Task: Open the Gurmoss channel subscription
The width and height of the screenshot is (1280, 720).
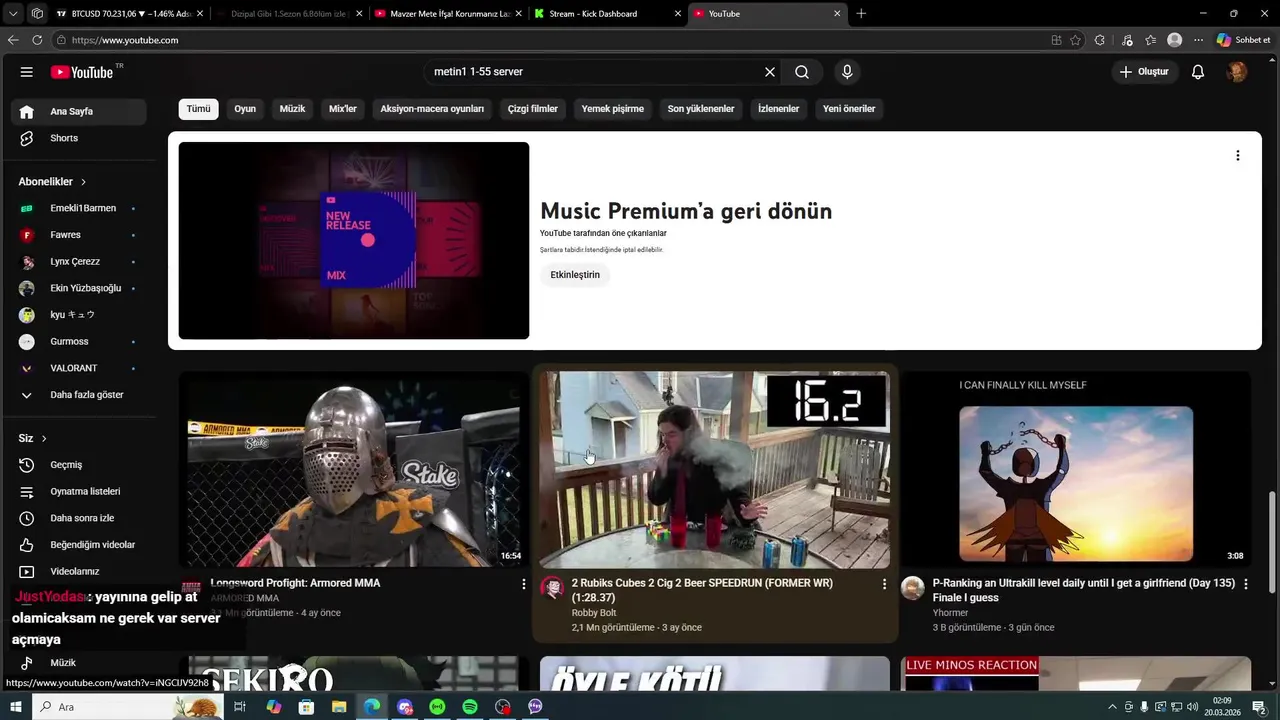Action: click(79, 341)
